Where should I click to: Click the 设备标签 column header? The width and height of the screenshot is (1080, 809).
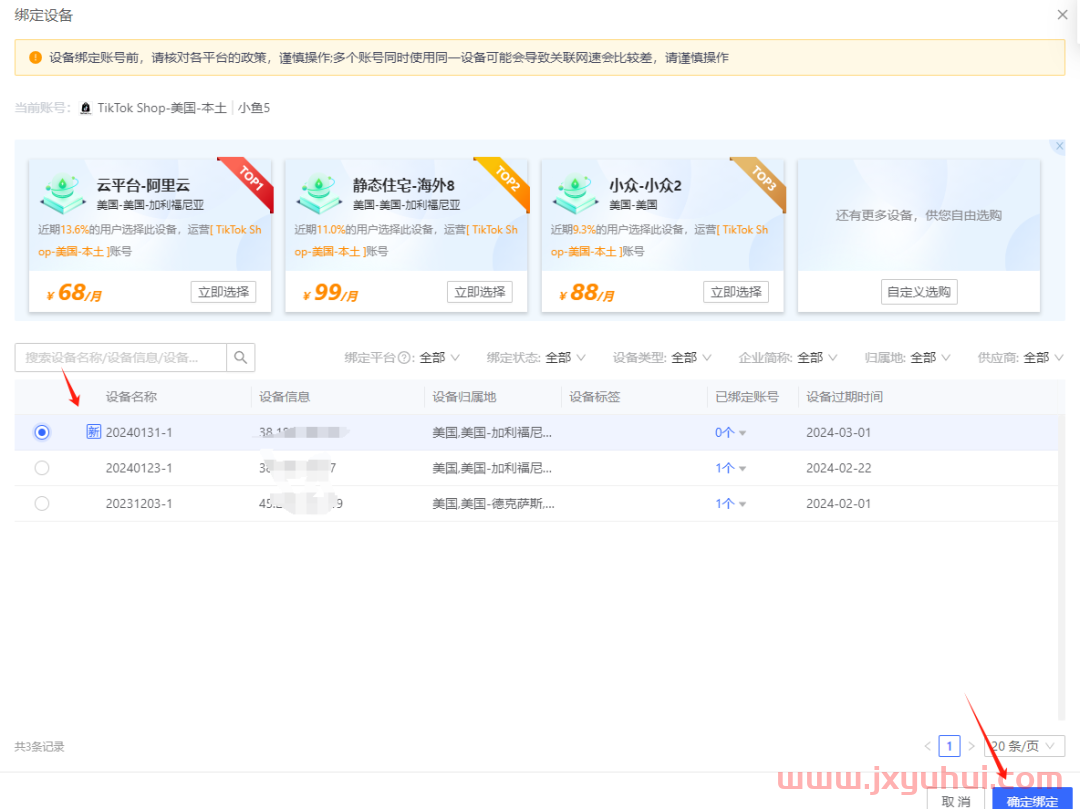click(594, 397)
